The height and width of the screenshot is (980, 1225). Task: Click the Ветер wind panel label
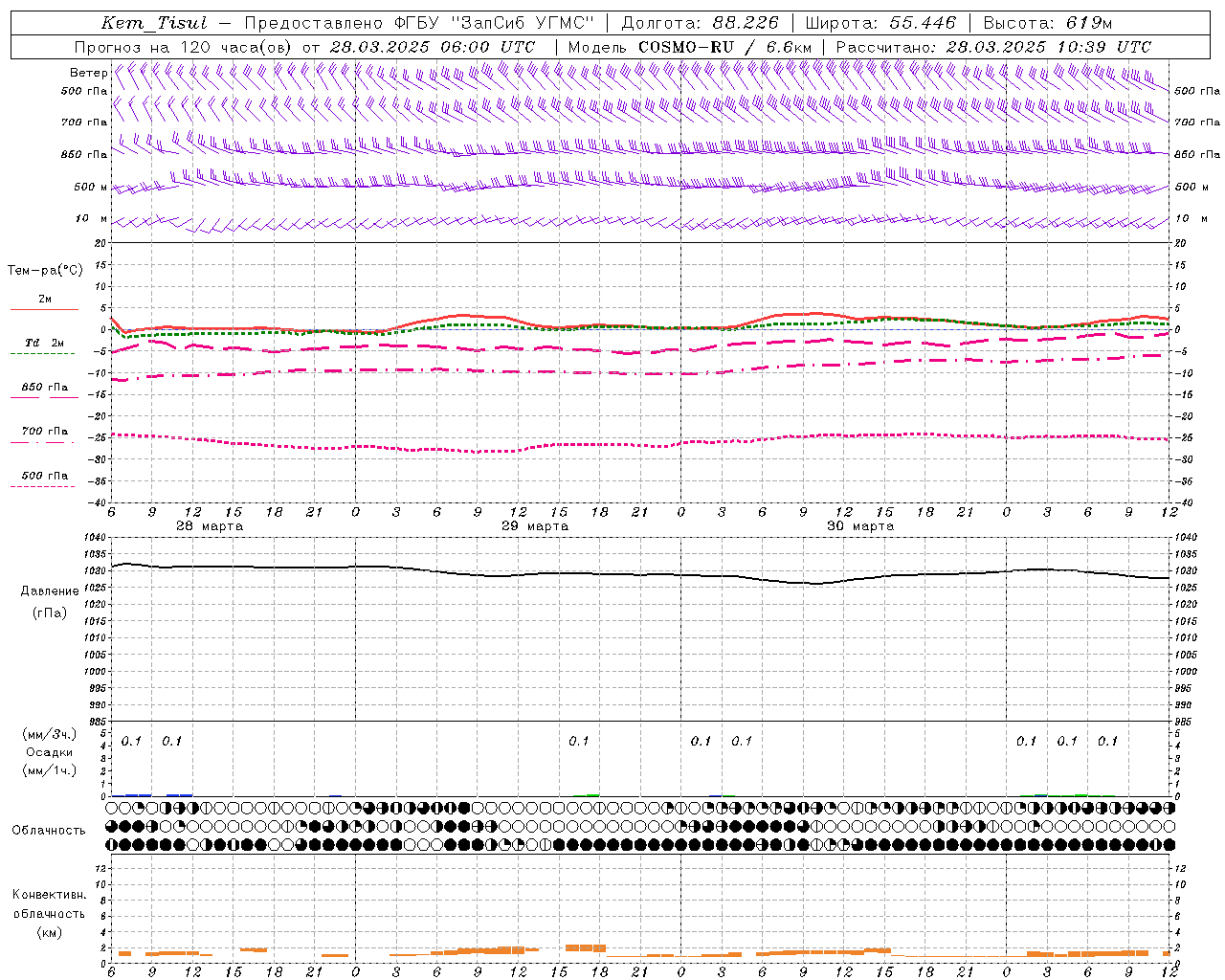tap(88, 73)
